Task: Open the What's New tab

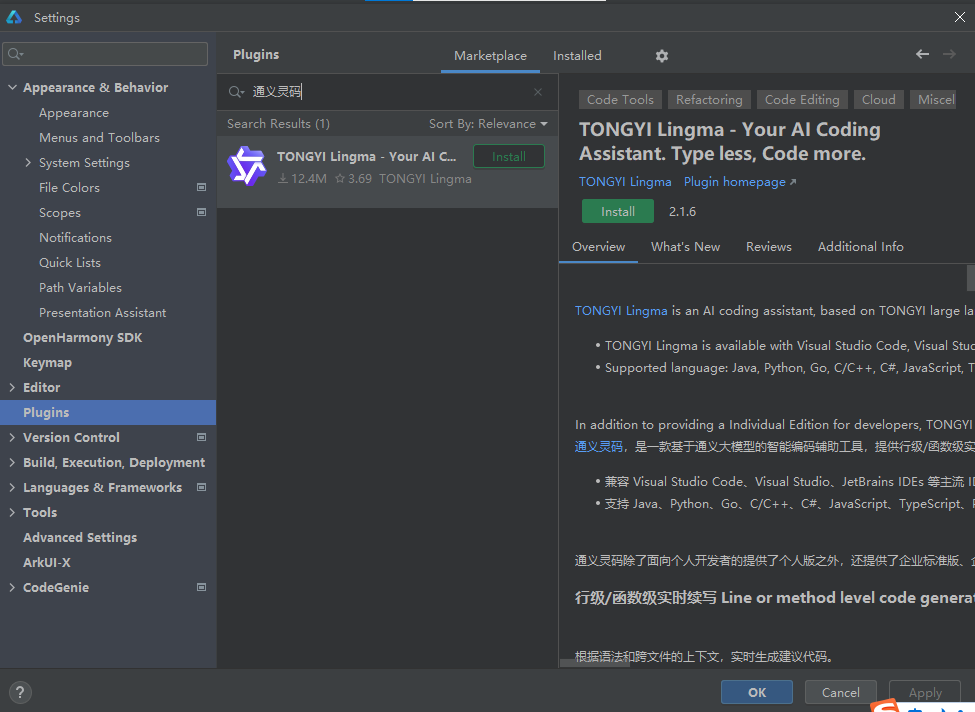Action: coord(685,247)
